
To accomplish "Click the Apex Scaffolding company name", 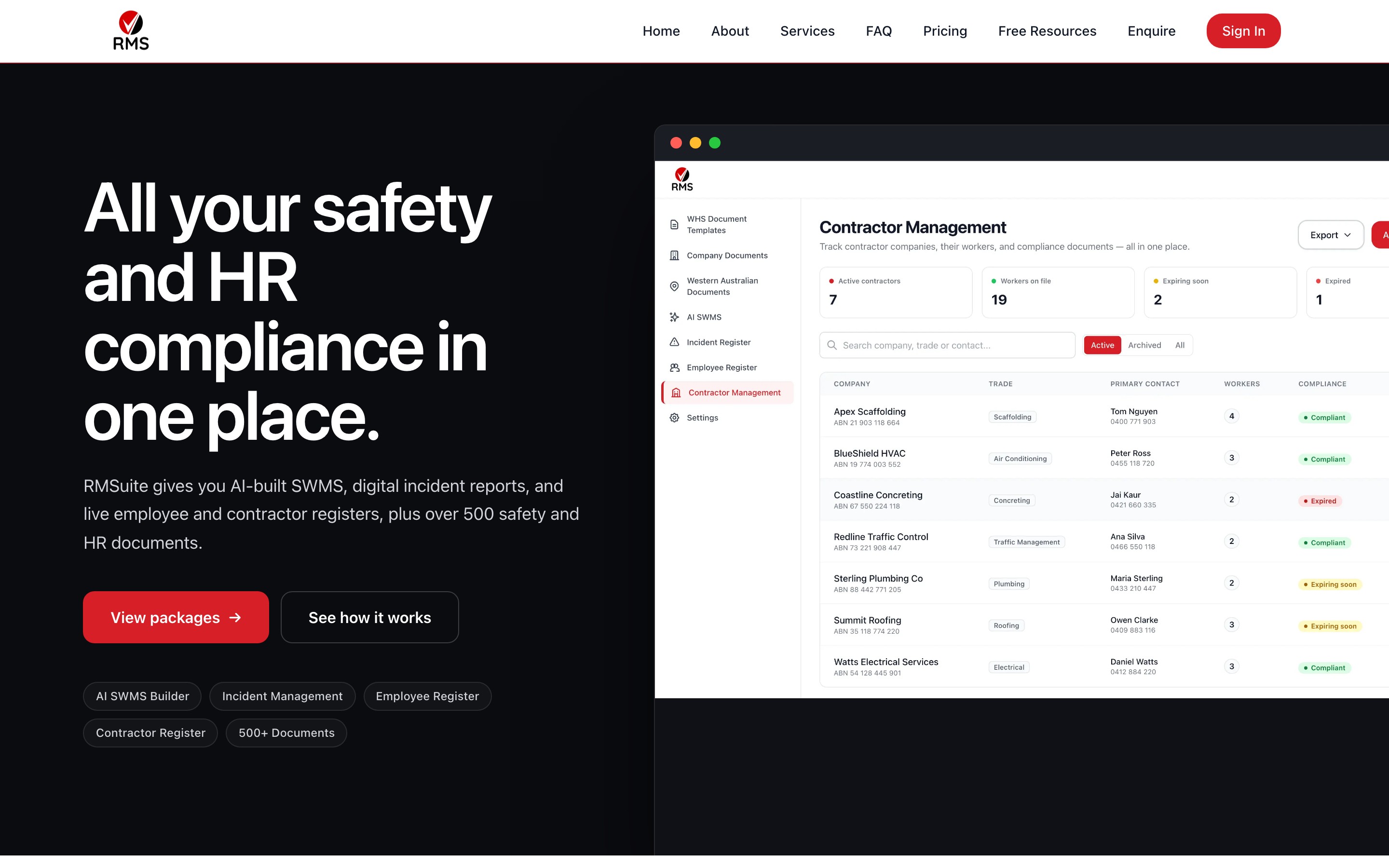I will coord(869,412).
